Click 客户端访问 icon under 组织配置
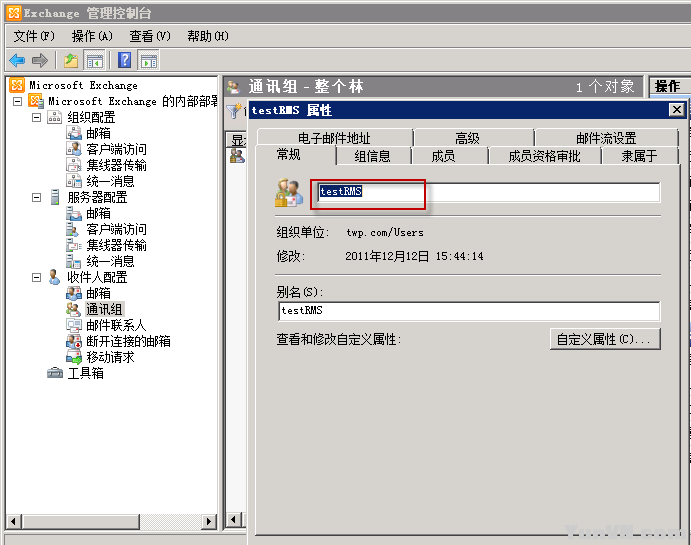 pyautogui.click(x=74, y=149)
